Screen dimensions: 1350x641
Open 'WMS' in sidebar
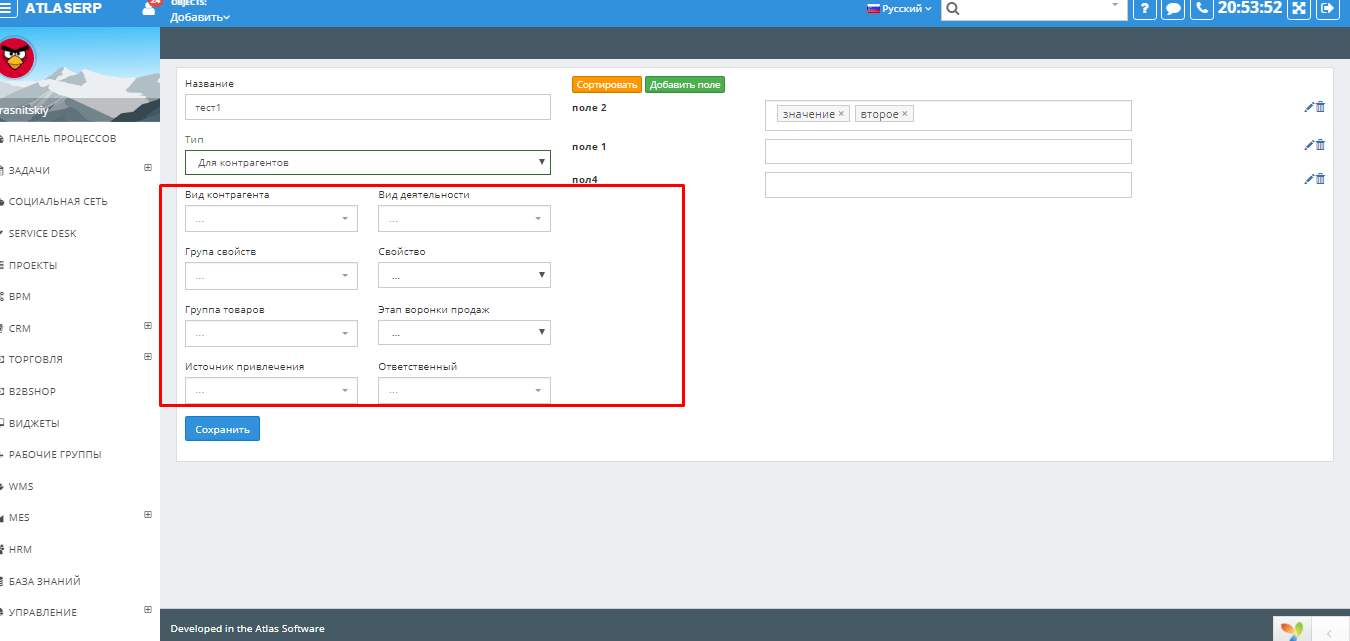coord(21,487)
